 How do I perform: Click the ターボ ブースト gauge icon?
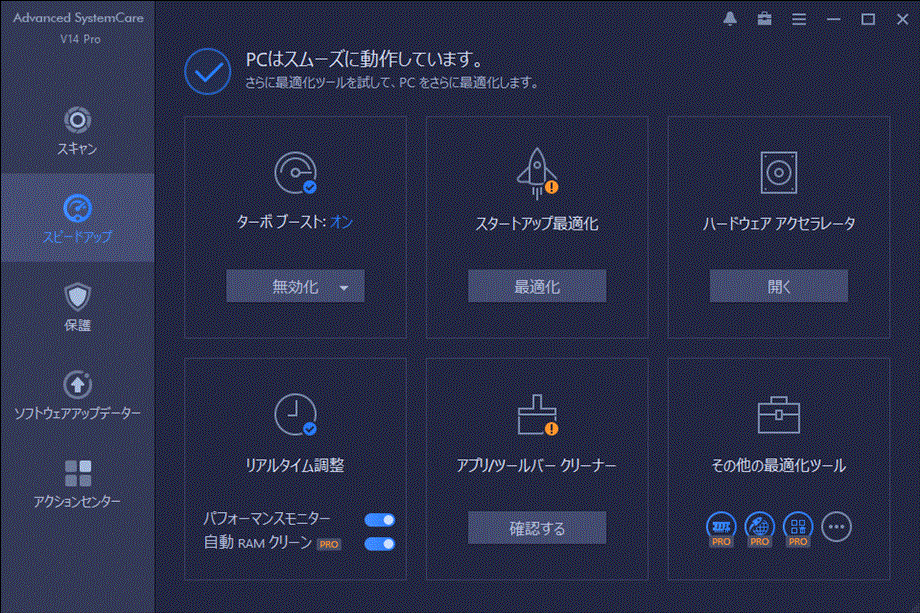(x=296, y=173)
